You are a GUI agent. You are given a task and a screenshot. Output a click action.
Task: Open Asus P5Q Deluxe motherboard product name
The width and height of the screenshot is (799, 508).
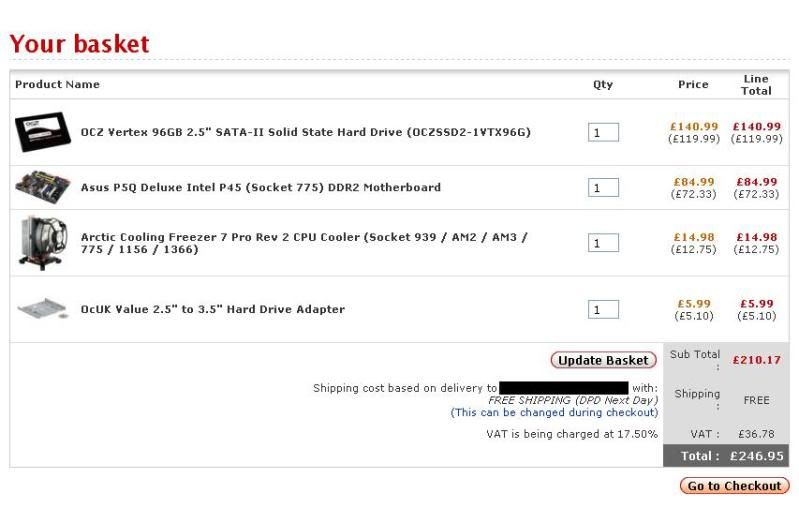(x=260, y=187)
